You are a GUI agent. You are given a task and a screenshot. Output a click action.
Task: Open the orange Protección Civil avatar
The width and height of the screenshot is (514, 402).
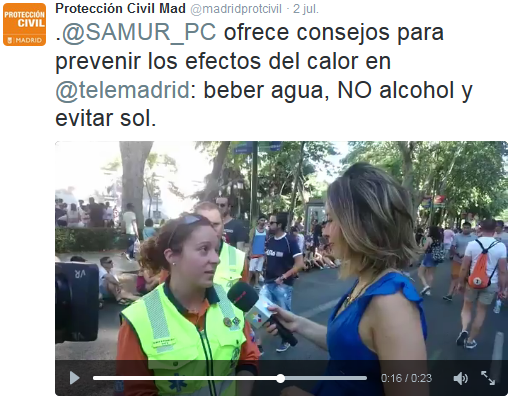click(24, 24)
